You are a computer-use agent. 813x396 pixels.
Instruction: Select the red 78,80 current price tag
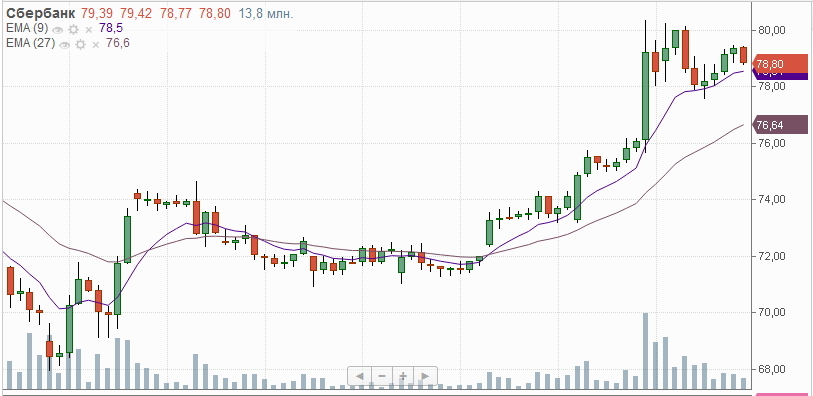tap(780, 65)
